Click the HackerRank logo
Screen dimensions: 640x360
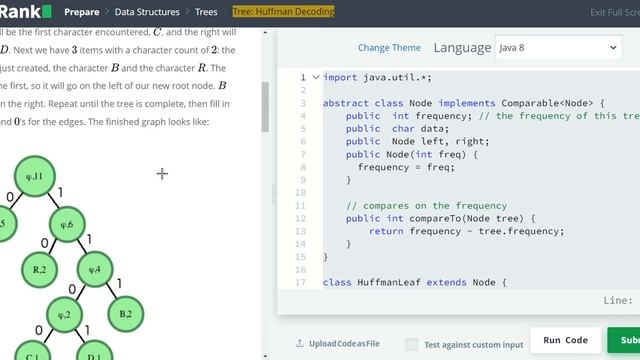coord(25,11)
